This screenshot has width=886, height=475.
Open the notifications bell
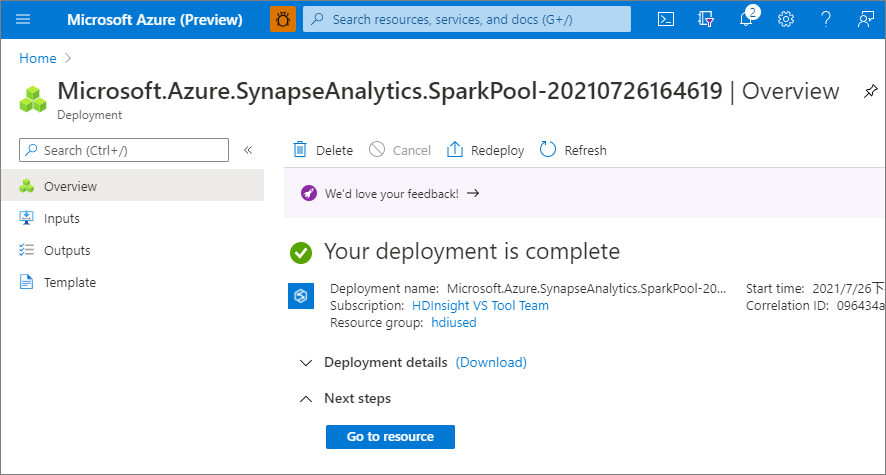tap(746, 20)
